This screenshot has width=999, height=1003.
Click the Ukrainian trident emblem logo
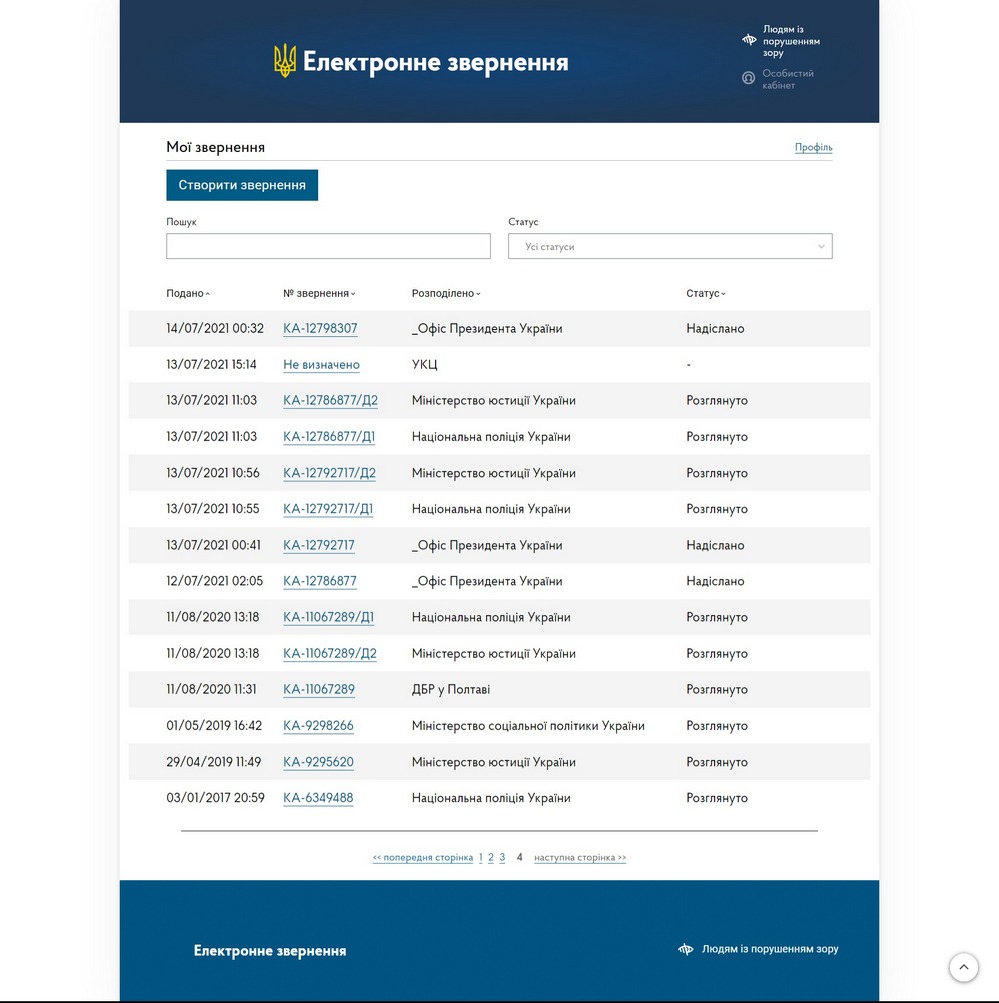pos(285,61)
